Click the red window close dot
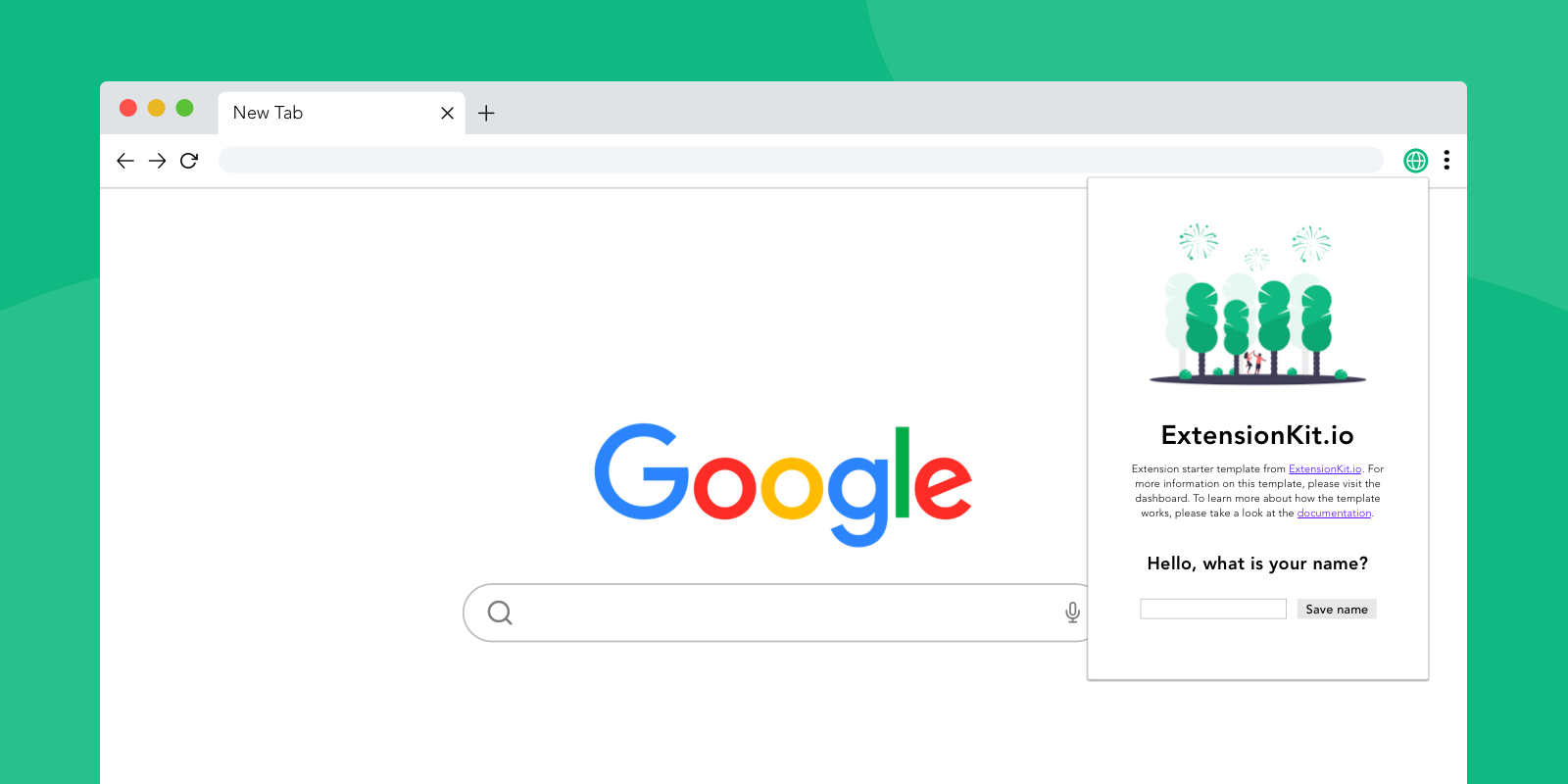Screen dimensions: 1568x784 pos(128,108)
